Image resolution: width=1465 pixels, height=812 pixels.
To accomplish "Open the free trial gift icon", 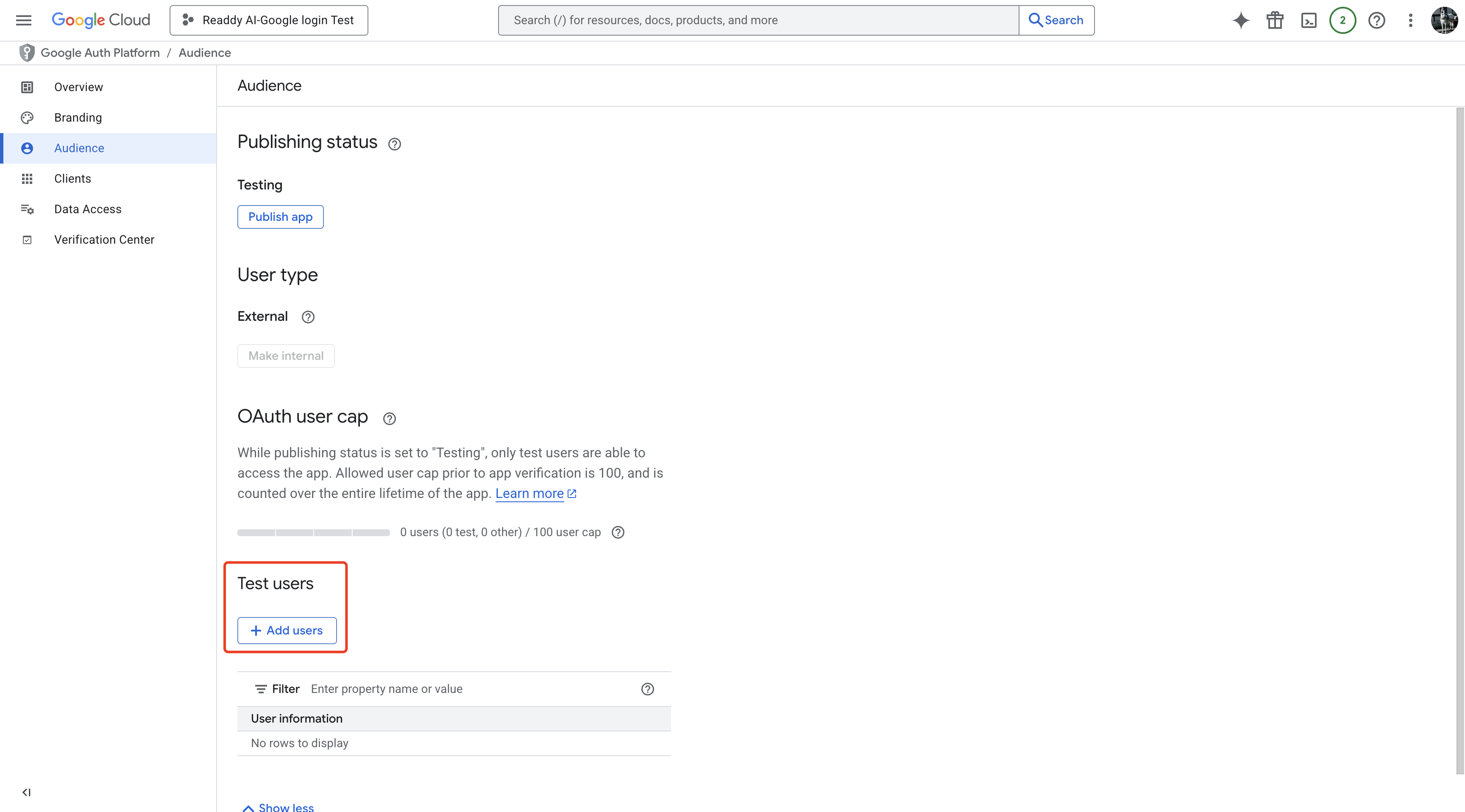I will [x=1275, y=20].
